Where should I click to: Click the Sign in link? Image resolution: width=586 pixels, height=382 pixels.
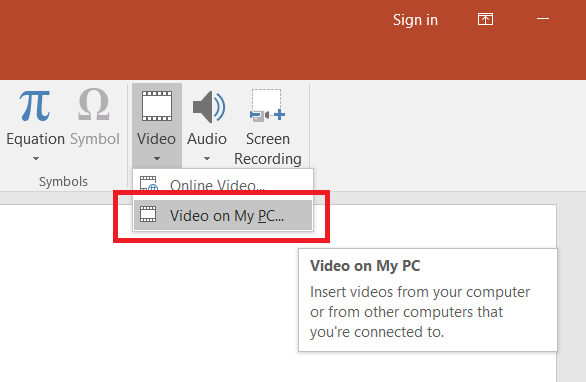pos(415,20)
